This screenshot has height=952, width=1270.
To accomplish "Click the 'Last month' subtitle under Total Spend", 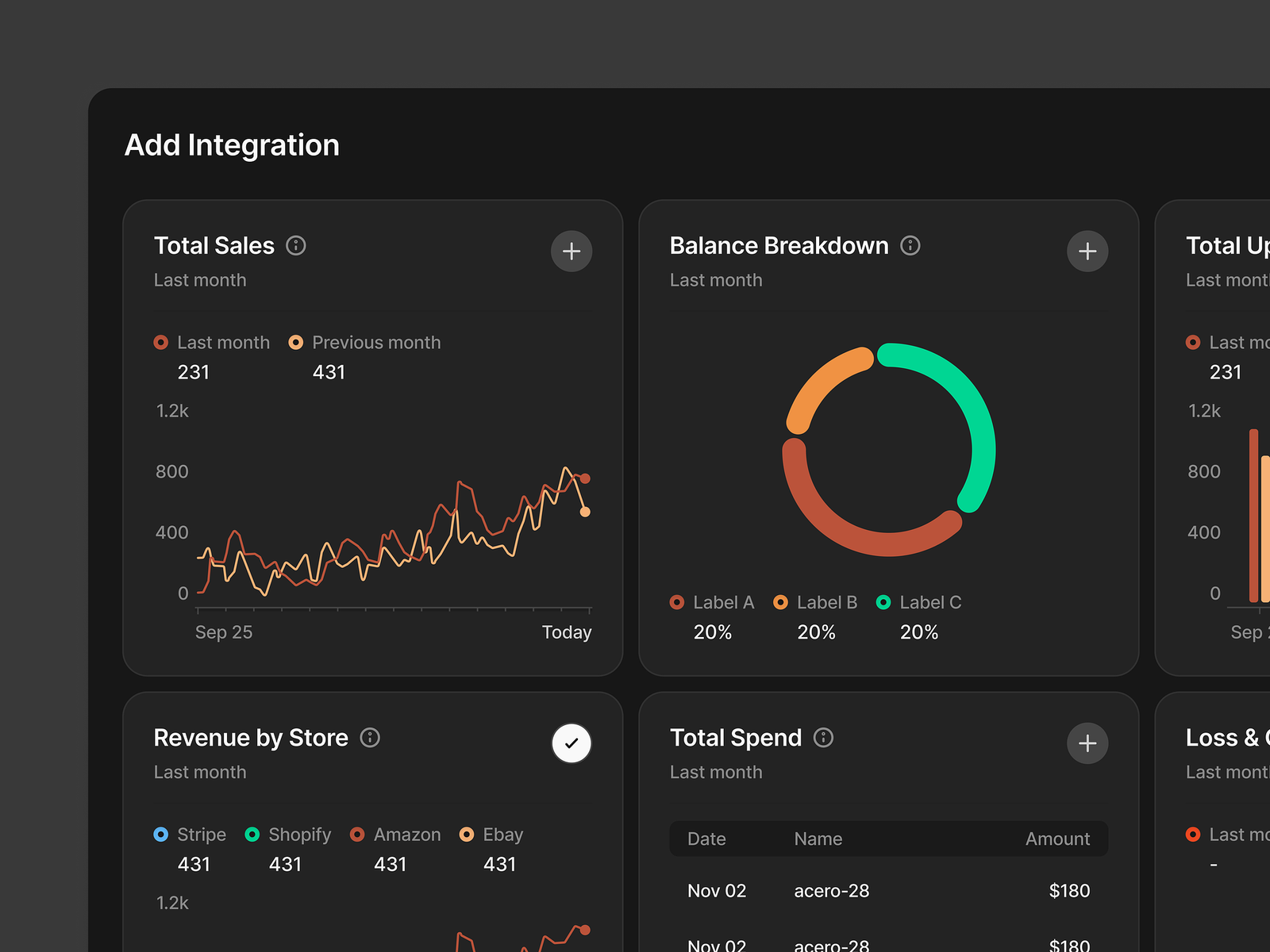I will click(716, 772).
